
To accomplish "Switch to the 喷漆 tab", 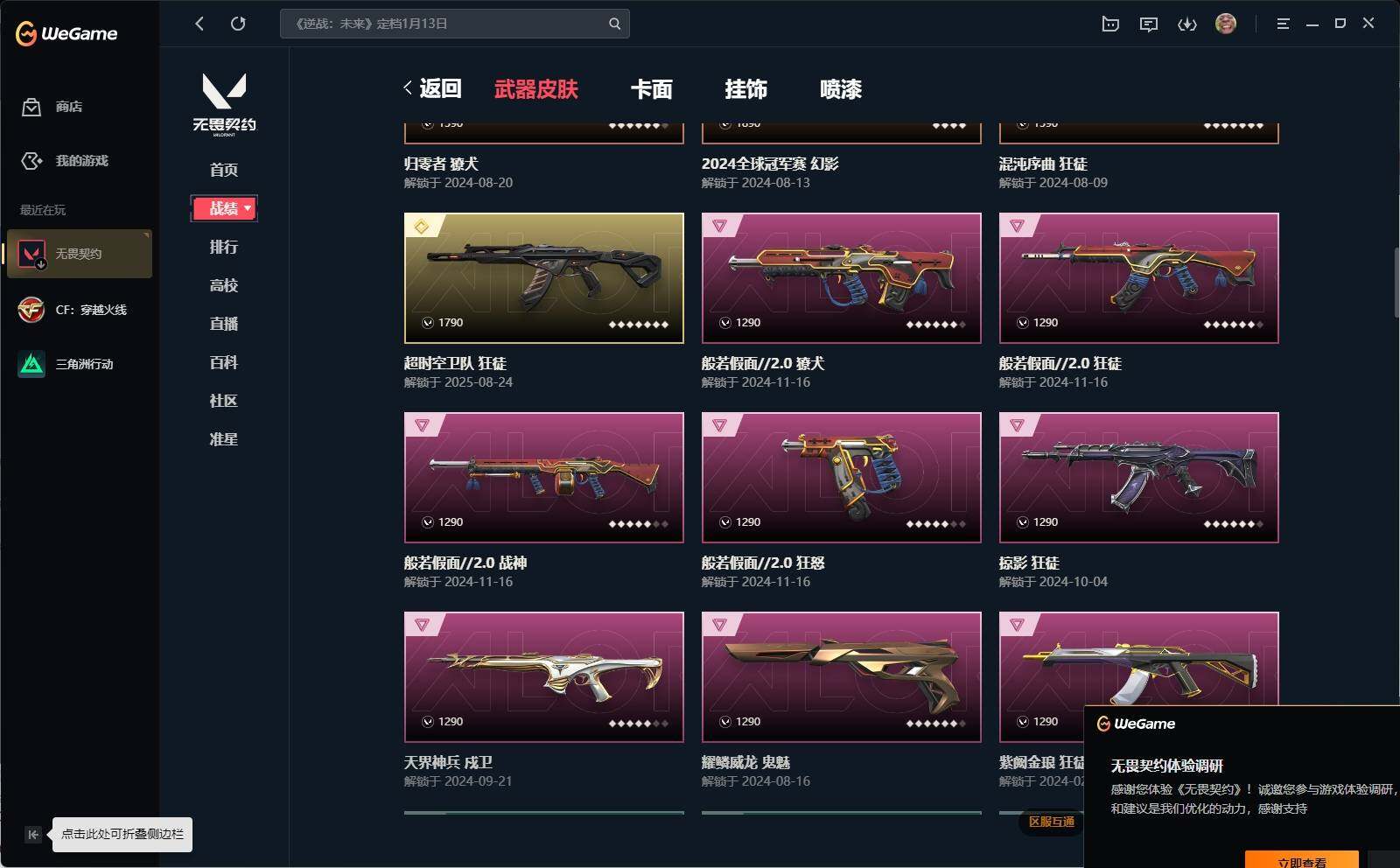I will click(x=841, y=89).
